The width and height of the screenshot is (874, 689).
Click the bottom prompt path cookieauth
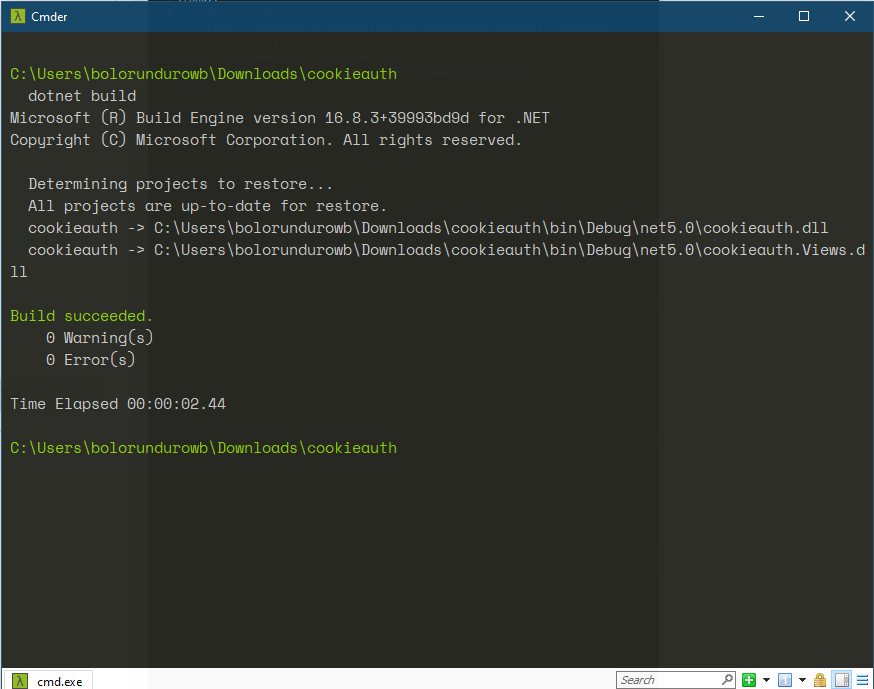[x=203, y=448]
